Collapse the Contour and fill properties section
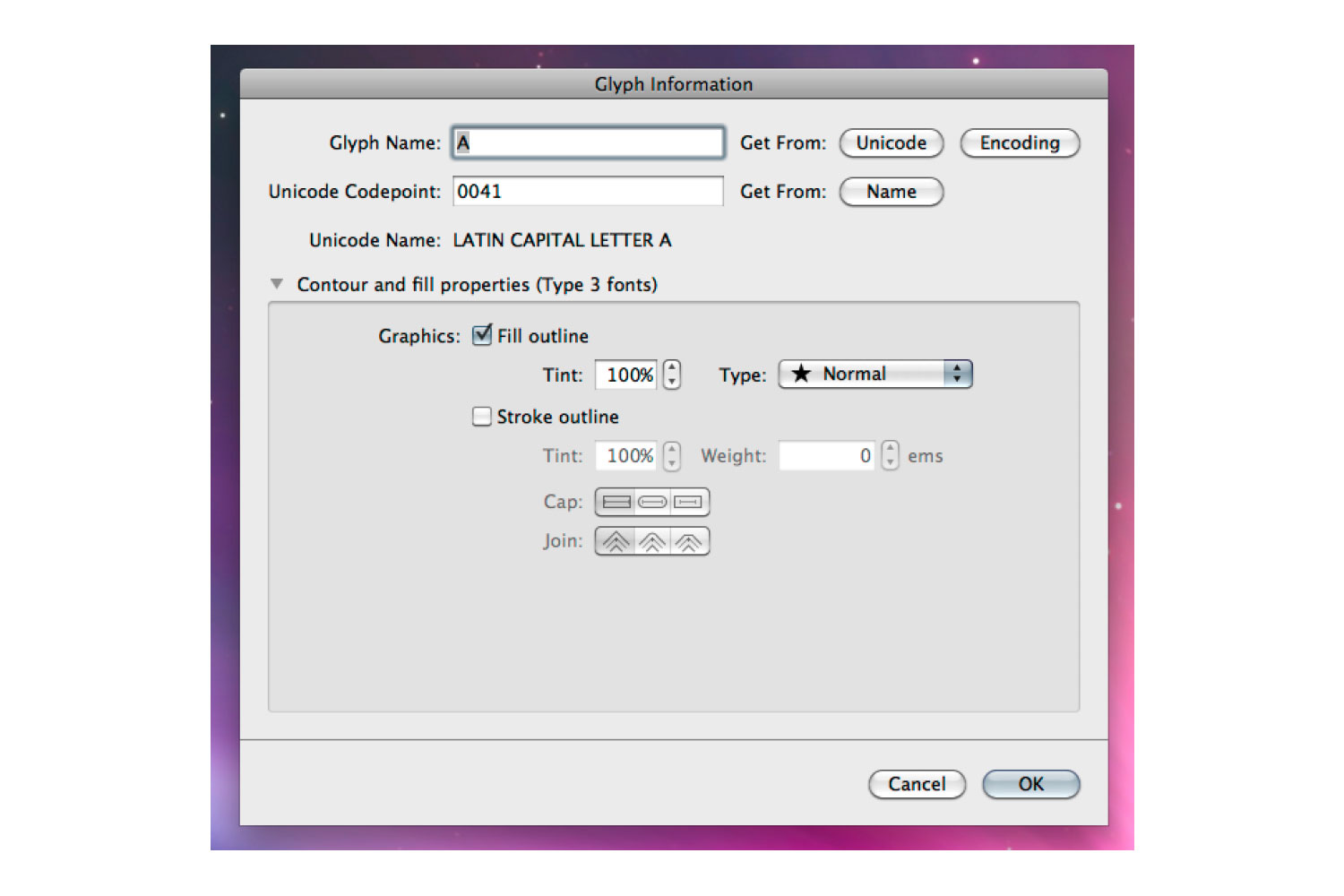Image resolution: width=1344 pixels, height=896 pixels. [277, 284]
